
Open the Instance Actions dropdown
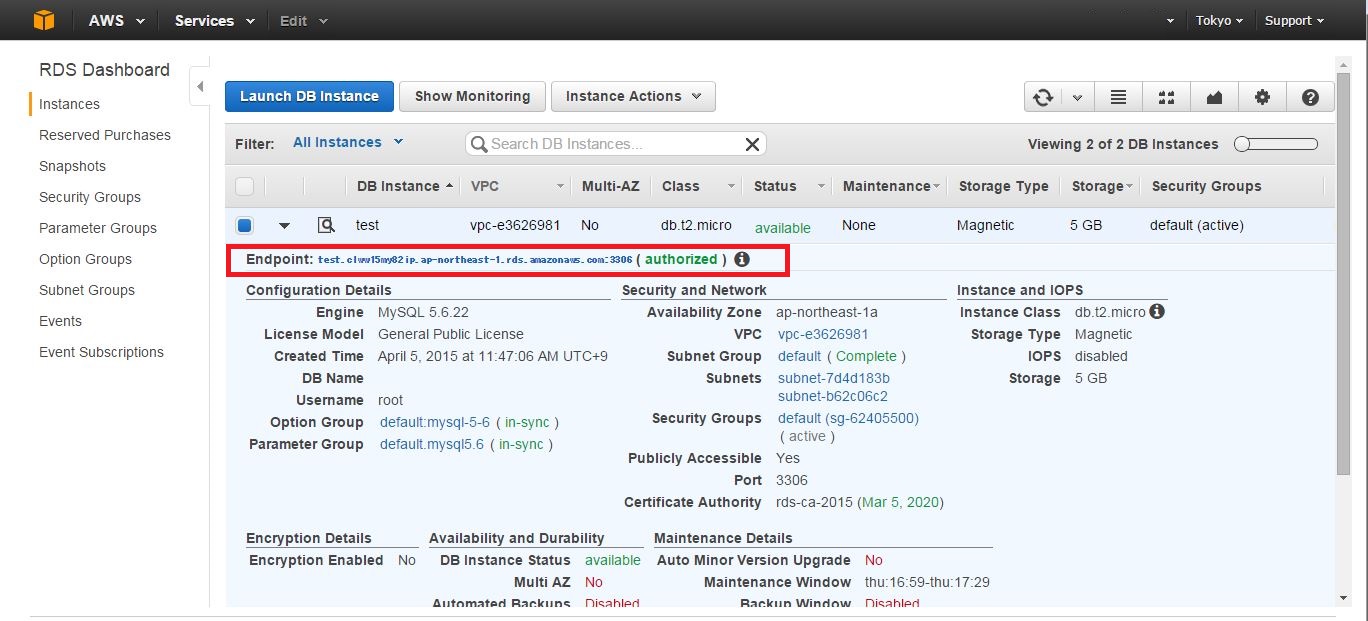[x=633, y=97]
